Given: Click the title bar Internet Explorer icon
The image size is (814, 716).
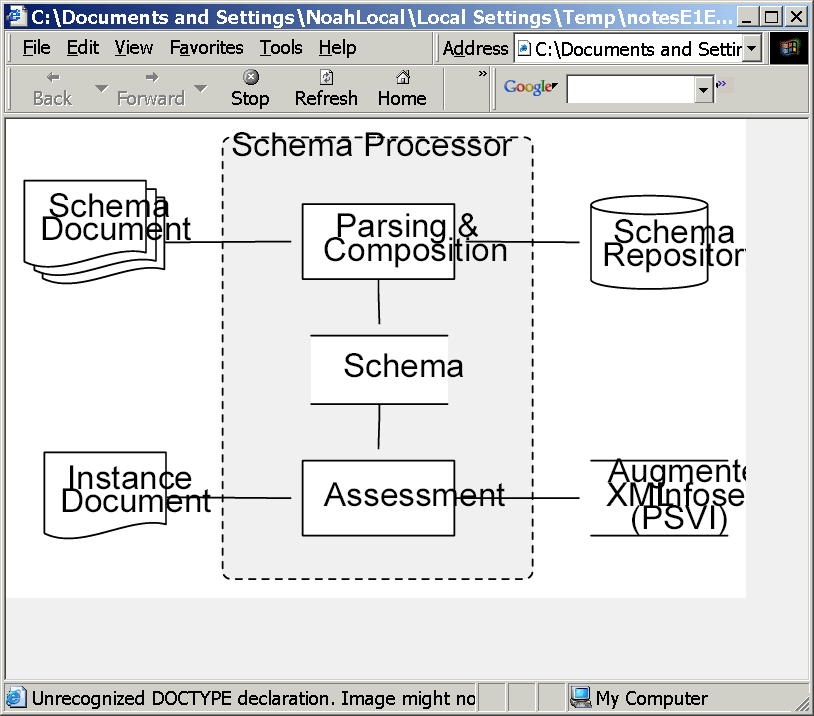Looking at the screenshot, I should point(16,17).
